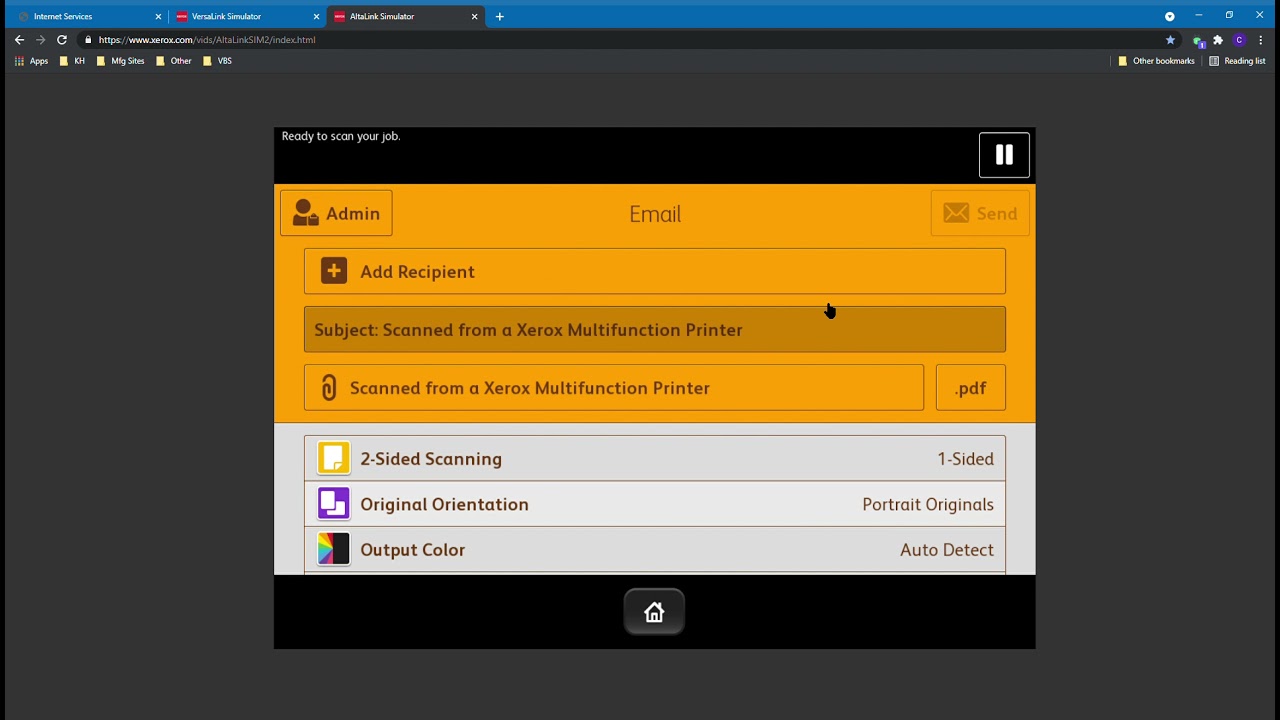Open 2-Sided Scanning option showing 1-Sided
Image resolution: width=1280 pixels, height=720 pixels.
[655, 458]
